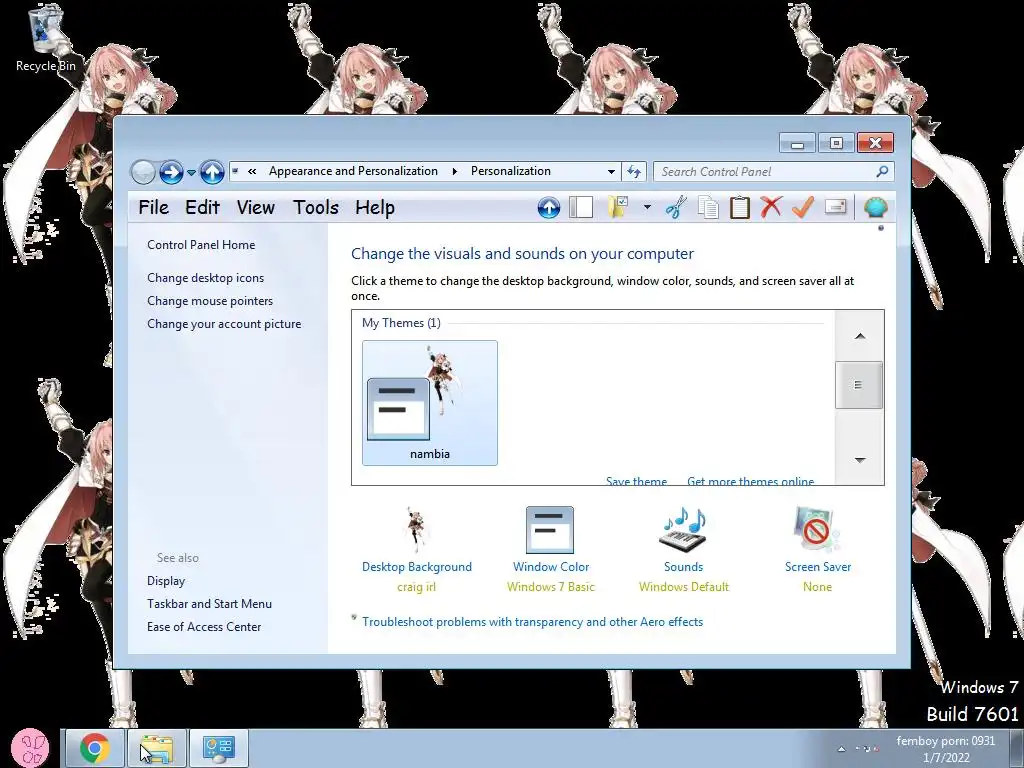The image size is (1024, 768).
Task: Click the Screen Saver text link
Action: tap(818, 566)
